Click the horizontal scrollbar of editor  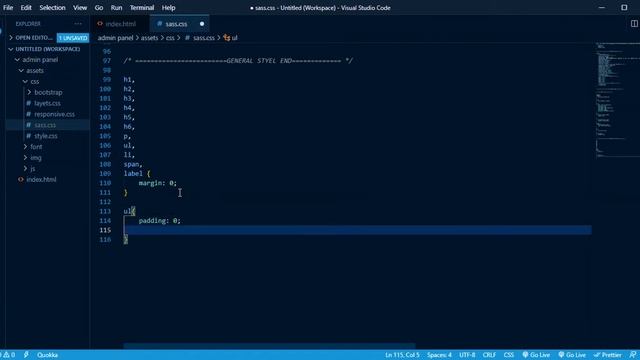pyautogui.click(x=269, y=346)
